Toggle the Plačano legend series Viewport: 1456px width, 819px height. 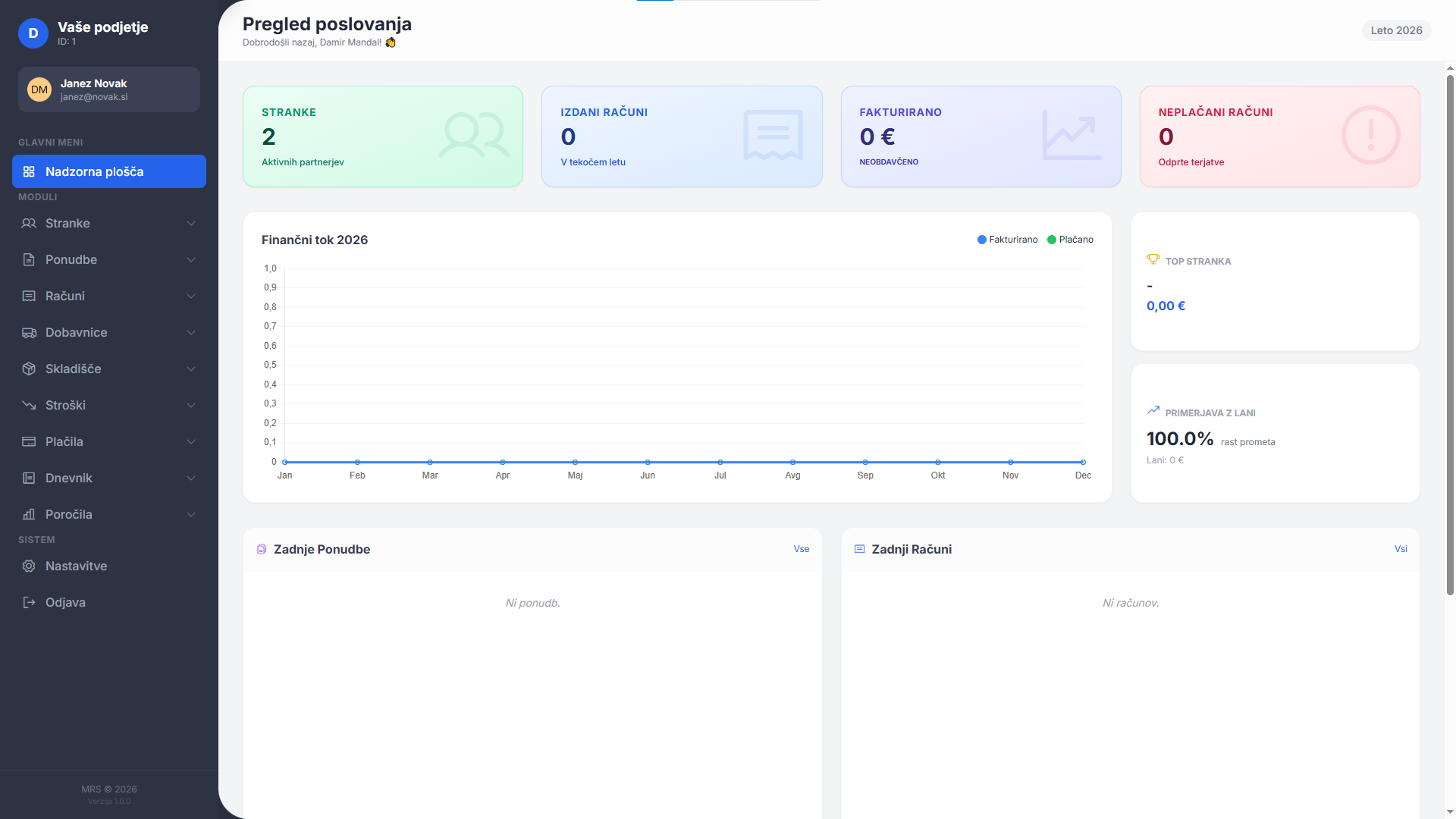click(1070, 240)
